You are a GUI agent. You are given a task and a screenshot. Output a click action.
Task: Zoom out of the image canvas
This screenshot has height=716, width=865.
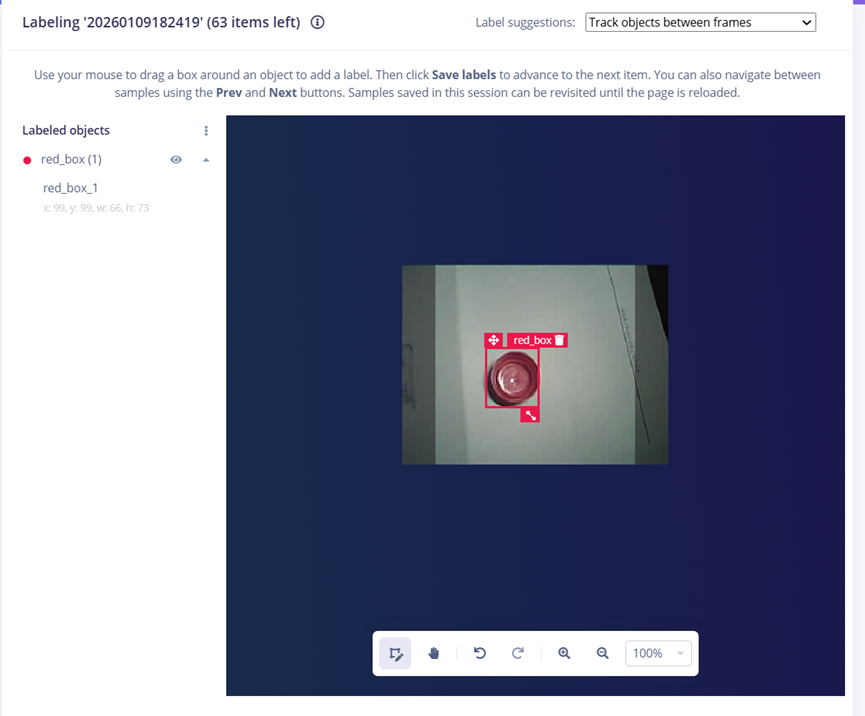pos(602,653)
